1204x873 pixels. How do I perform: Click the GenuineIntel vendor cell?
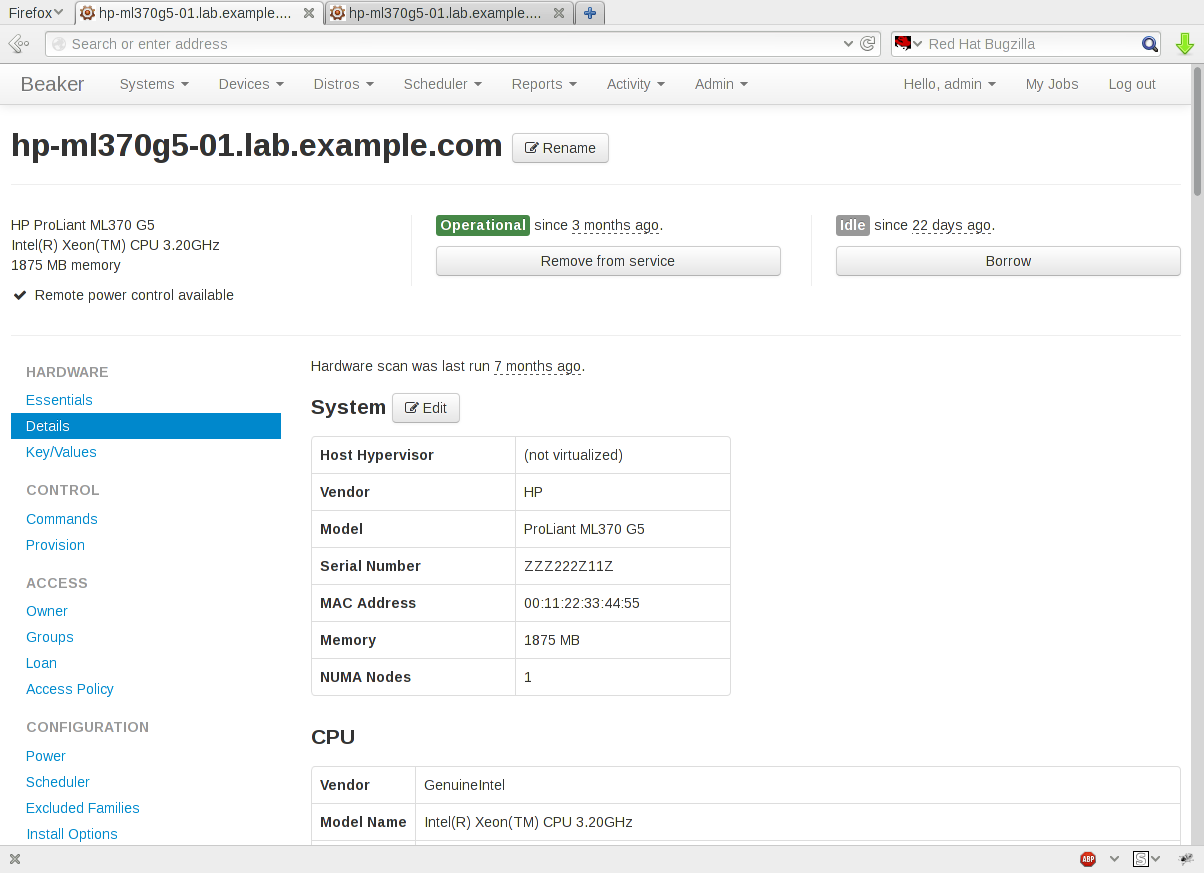click(x=798, y=785)
